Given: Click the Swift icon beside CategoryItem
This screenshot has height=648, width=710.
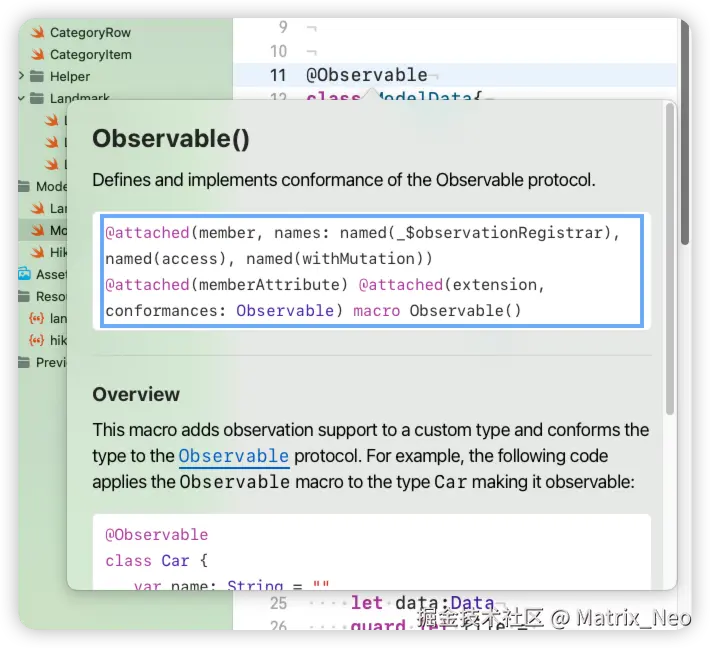Looking at the screenshot, I should (38, 54).
